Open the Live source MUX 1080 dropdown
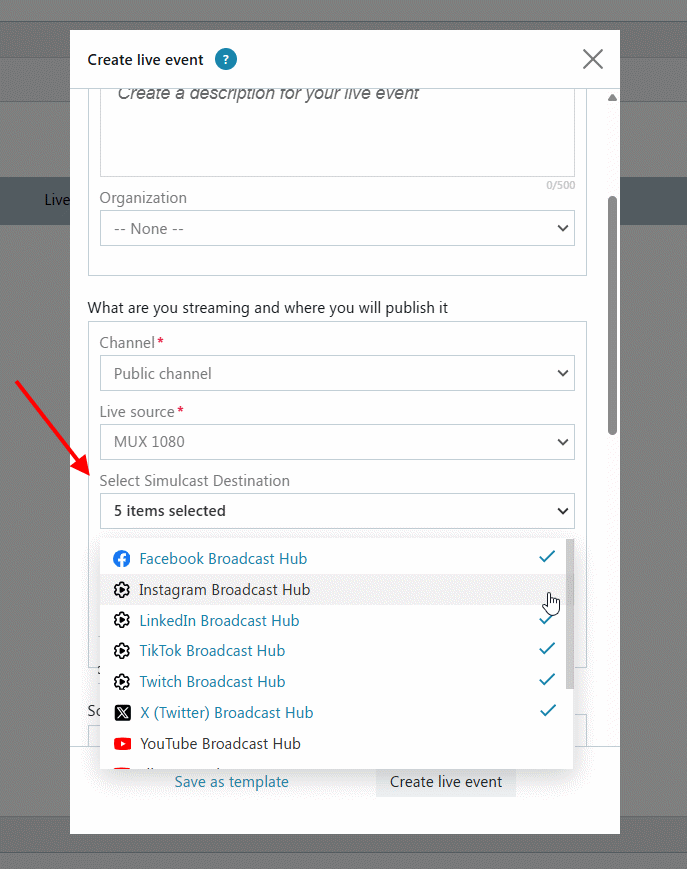Viewport: 687px width, 869px height. pos(337,442)
